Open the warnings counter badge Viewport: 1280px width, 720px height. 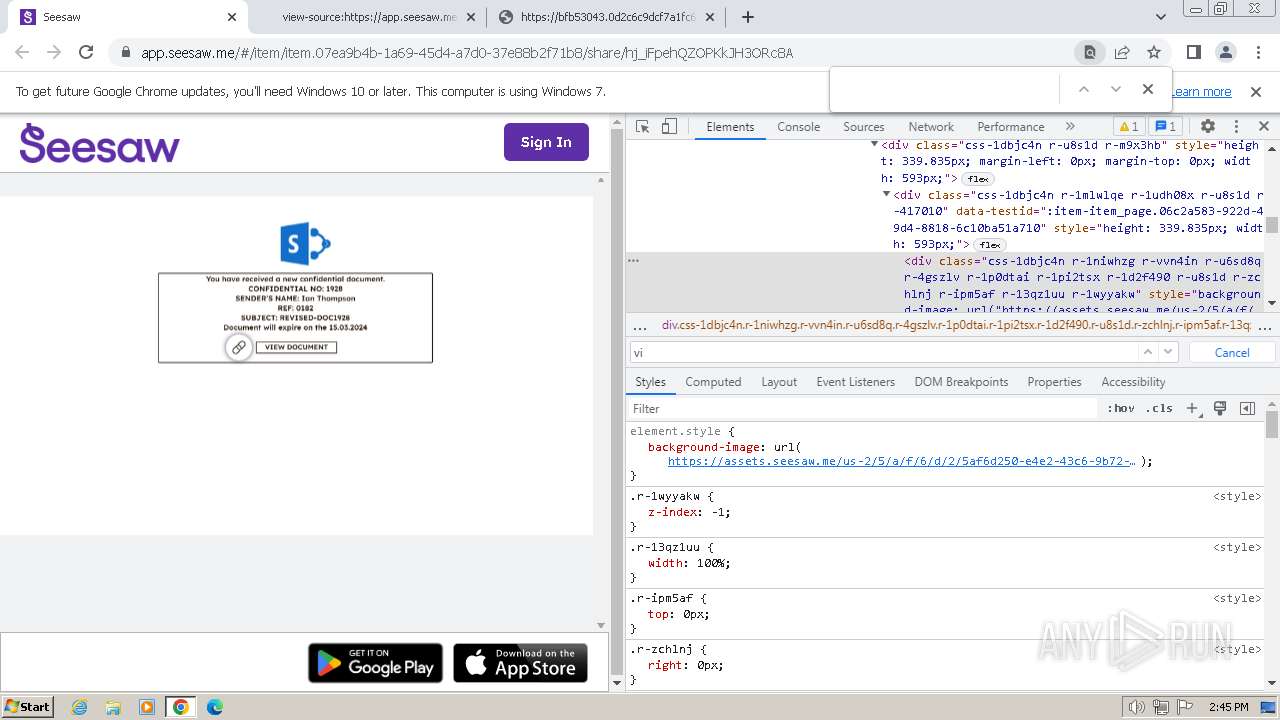click(x=1129, y=127)
